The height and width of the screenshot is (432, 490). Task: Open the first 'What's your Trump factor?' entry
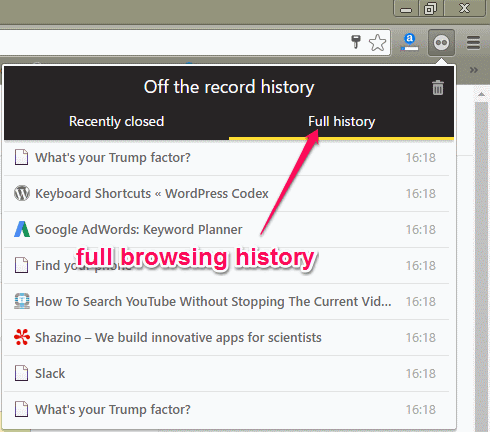point(226,158)
